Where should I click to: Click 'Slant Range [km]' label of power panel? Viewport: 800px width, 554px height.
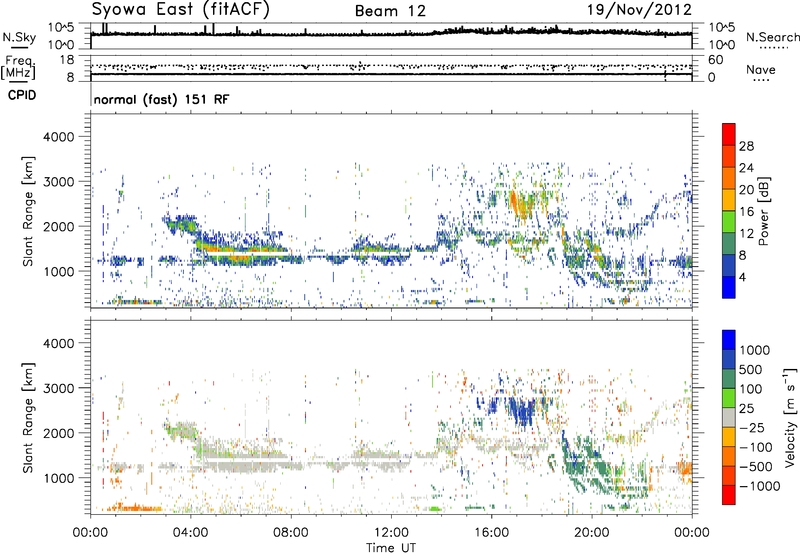(x=28, y=211)
